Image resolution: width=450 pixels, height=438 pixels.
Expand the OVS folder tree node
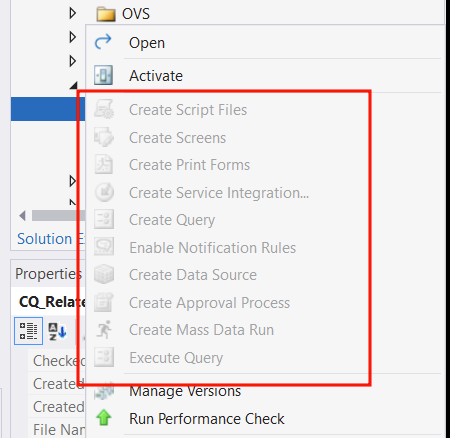(x=72, y=13)
